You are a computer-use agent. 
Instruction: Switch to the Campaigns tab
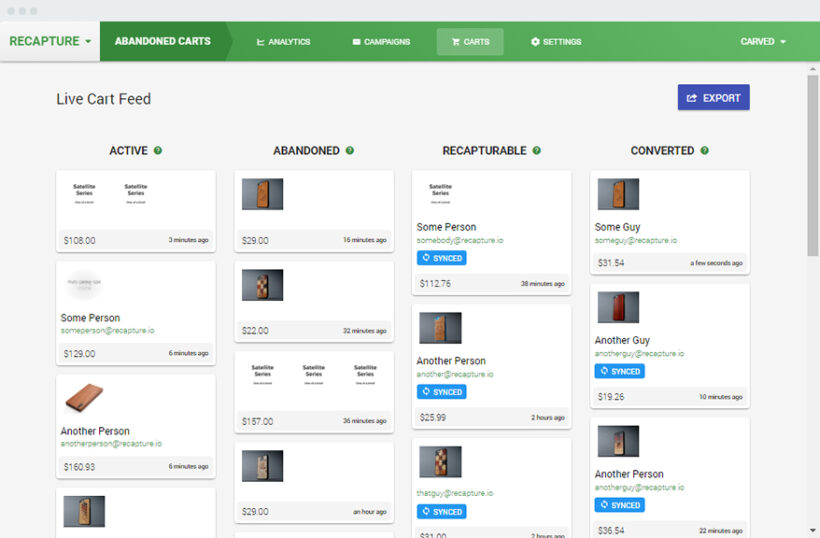(x=381, y=42)
